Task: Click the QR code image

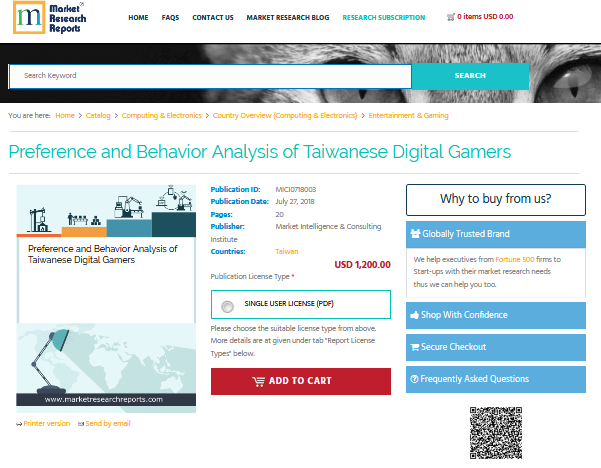Action: (x=496, y=433)
